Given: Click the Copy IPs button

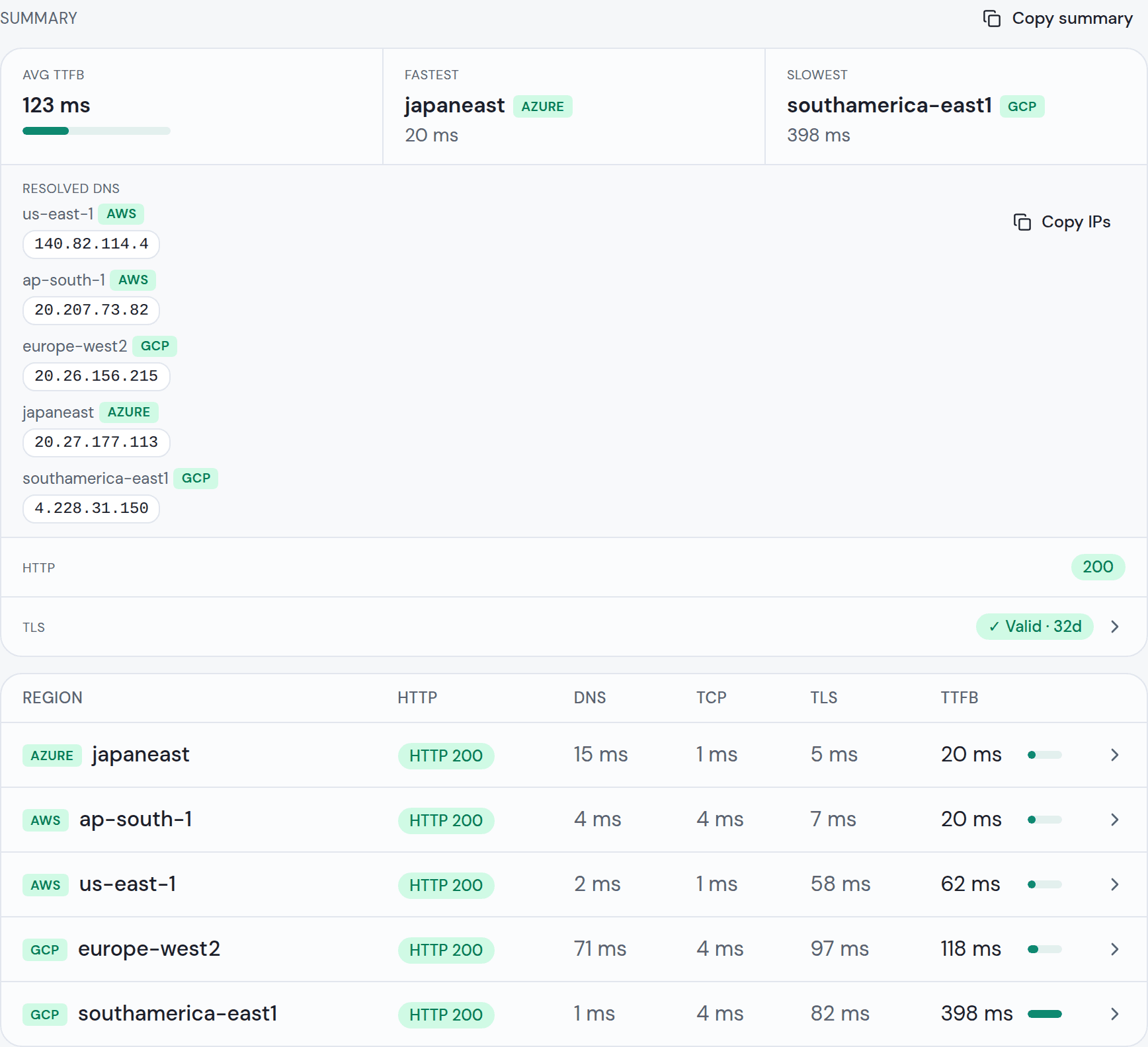Looking at the screenshot, I should click(1062, 222).
